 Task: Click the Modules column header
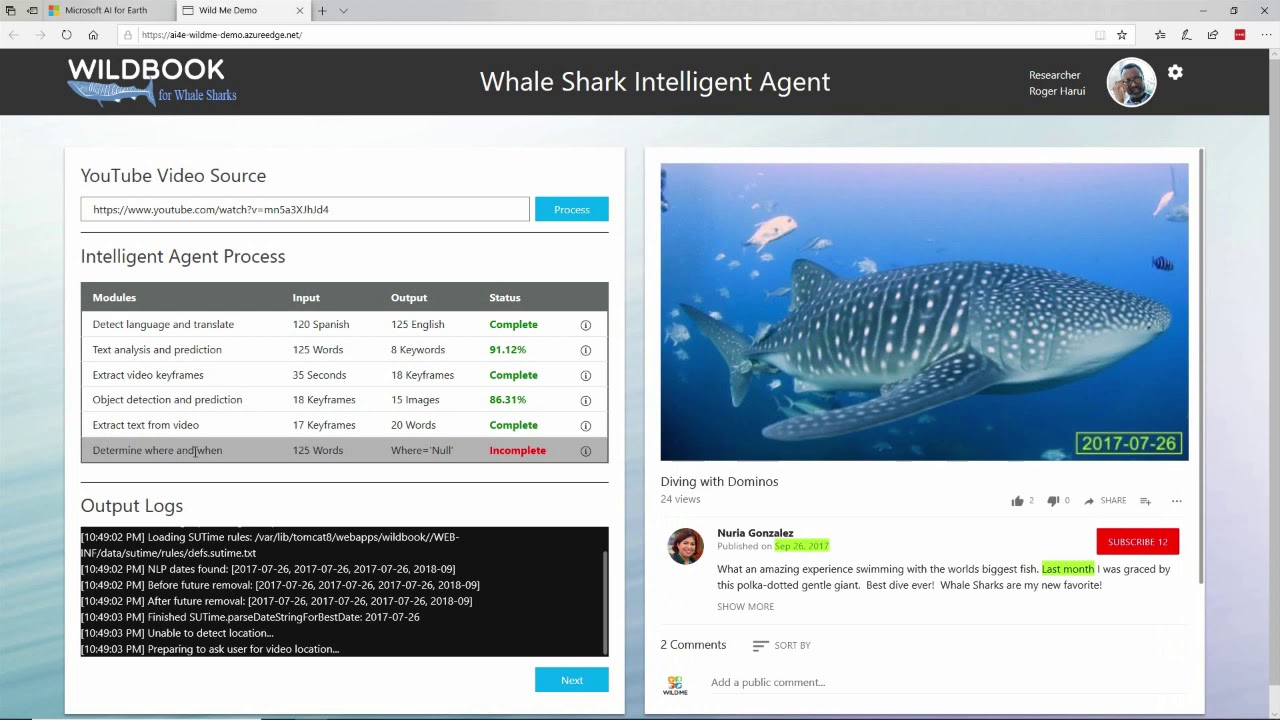(x=114, y=298)
